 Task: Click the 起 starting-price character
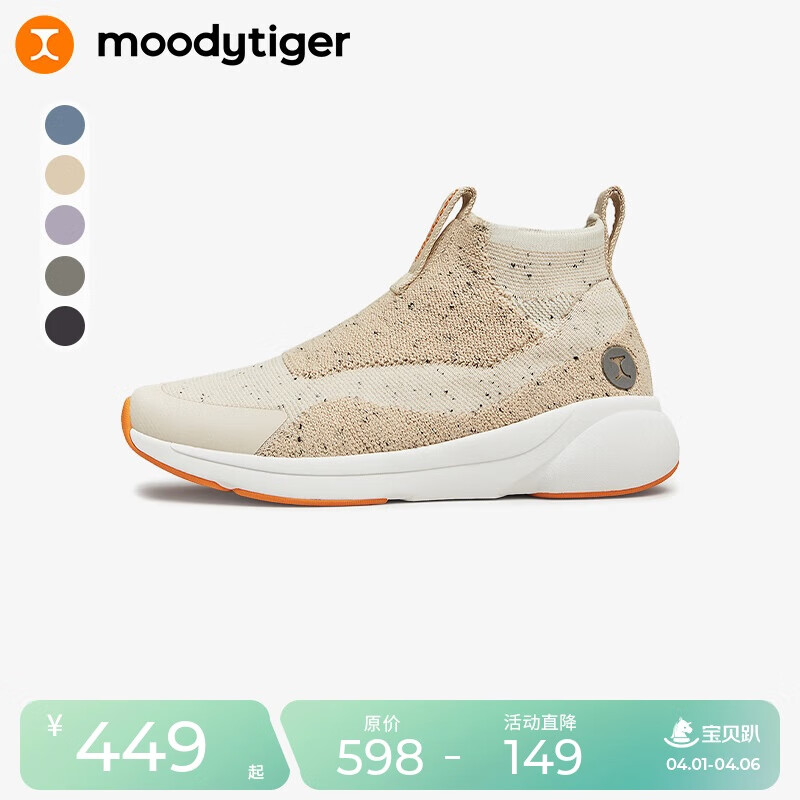tap(256, 772)
